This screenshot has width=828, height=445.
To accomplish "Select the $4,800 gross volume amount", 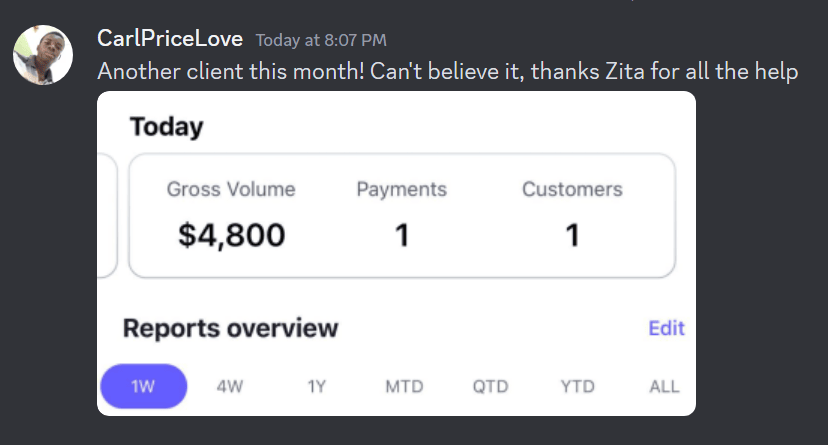I will click(x=231, y=235).
